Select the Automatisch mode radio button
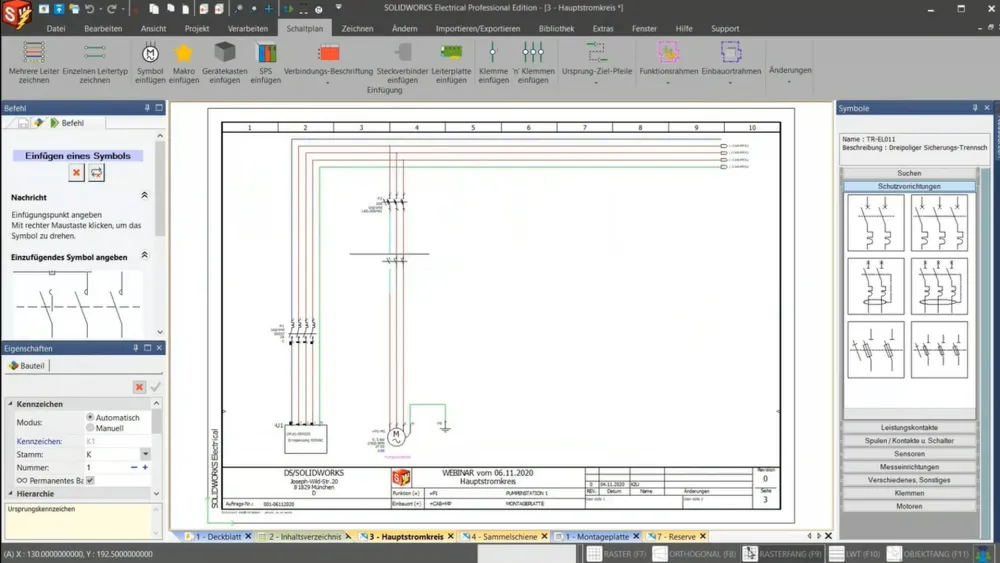This screenshot has width=1000, height=563. pos(91,417)
